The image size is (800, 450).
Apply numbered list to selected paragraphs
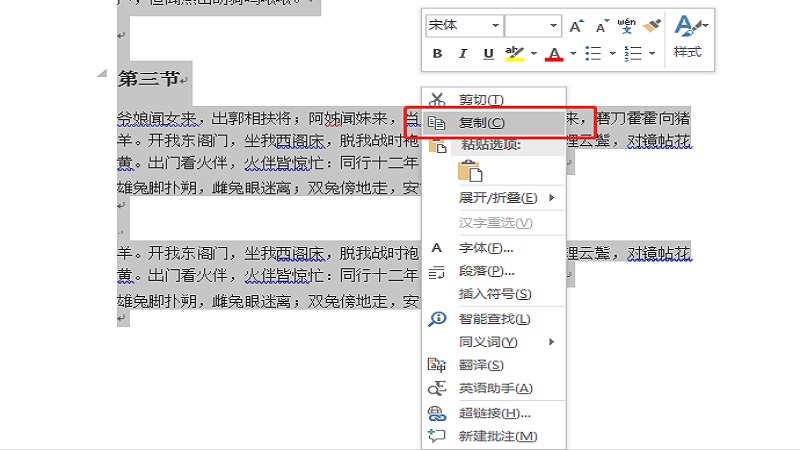pyautogui.click(x=631, y=54)
